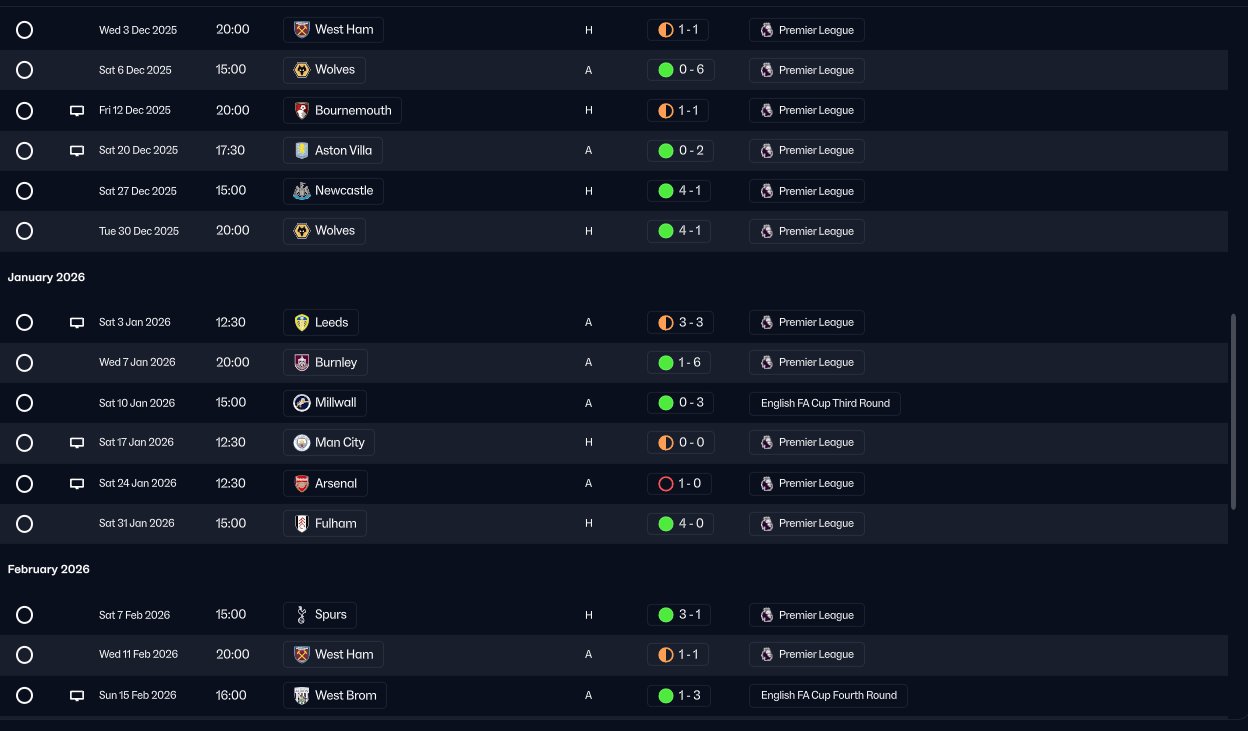This screenshot has width=1248, height=731.
Task: Open Premier League tag on Man City row
Action: tap(807, 442)
